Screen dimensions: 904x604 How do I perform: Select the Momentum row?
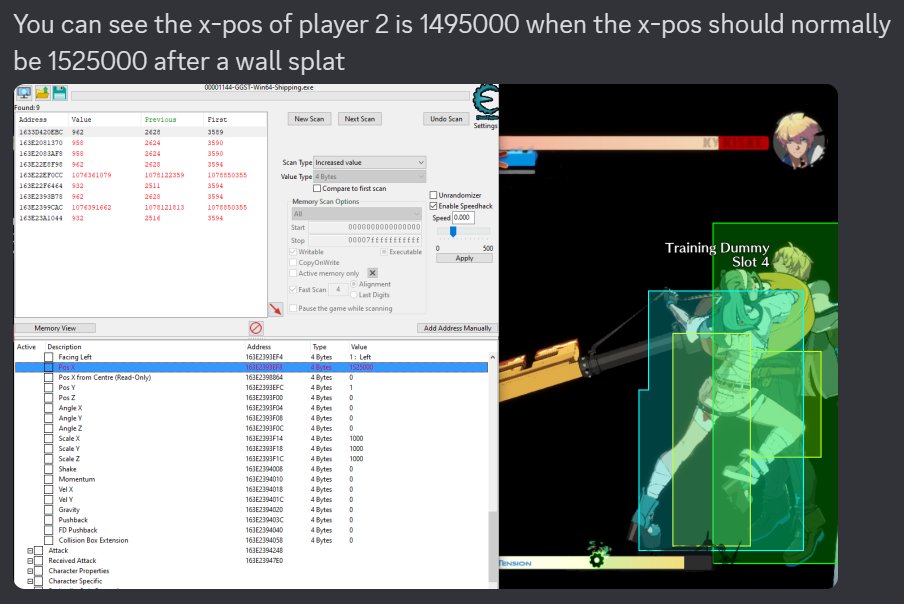click(x=251, y=480)
